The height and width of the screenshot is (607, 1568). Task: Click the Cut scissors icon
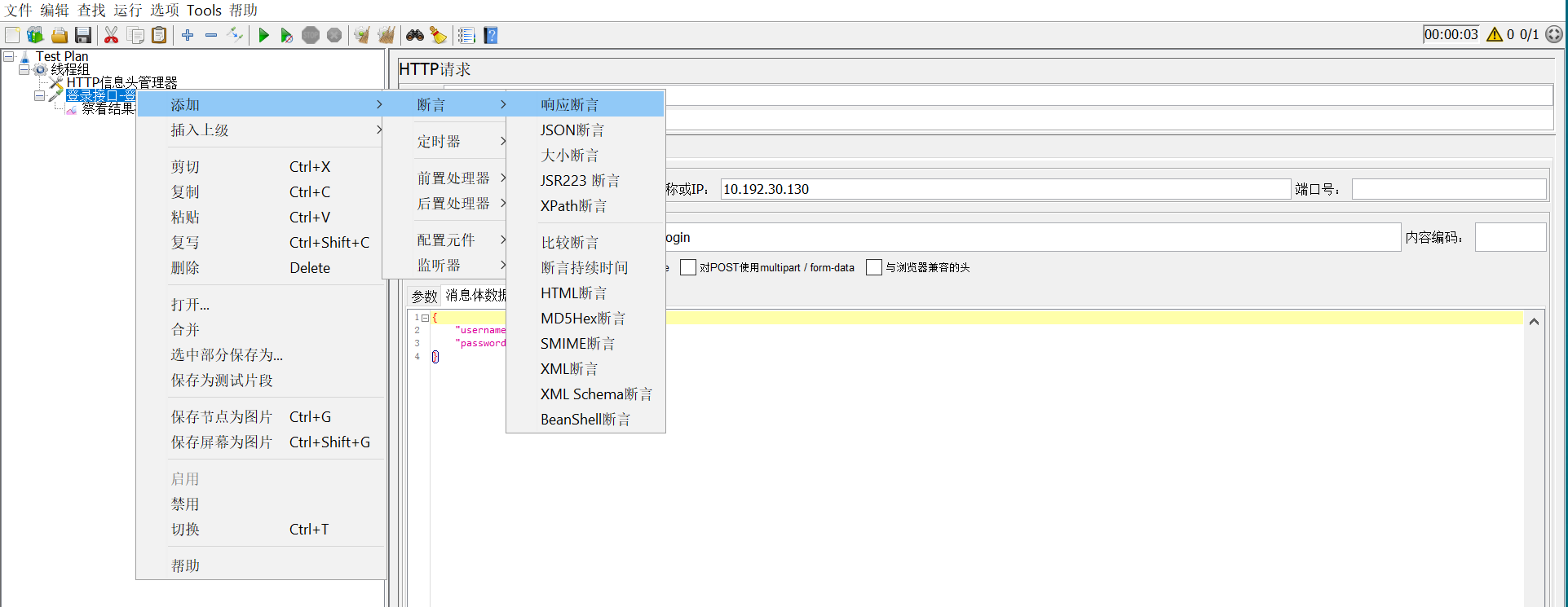(x=112, y=35)
